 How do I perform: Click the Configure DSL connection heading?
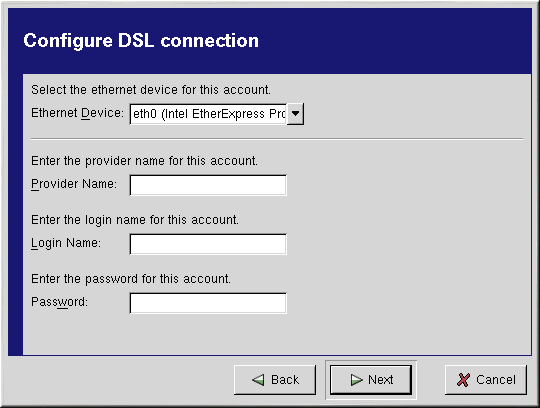click(141, 41)
